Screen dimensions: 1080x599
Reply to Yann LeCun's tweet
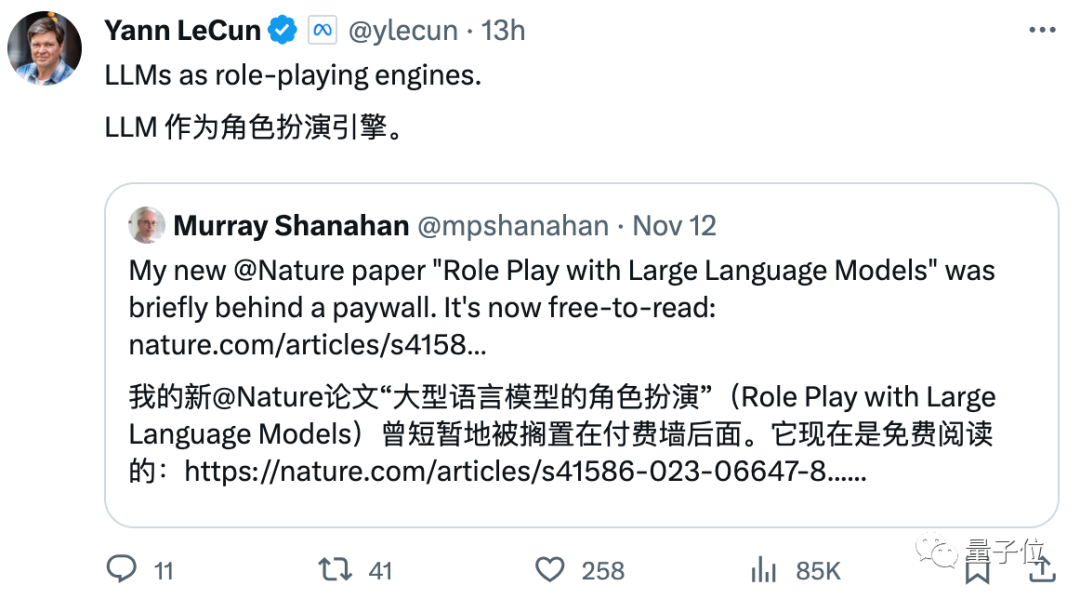tap(122, 569)
